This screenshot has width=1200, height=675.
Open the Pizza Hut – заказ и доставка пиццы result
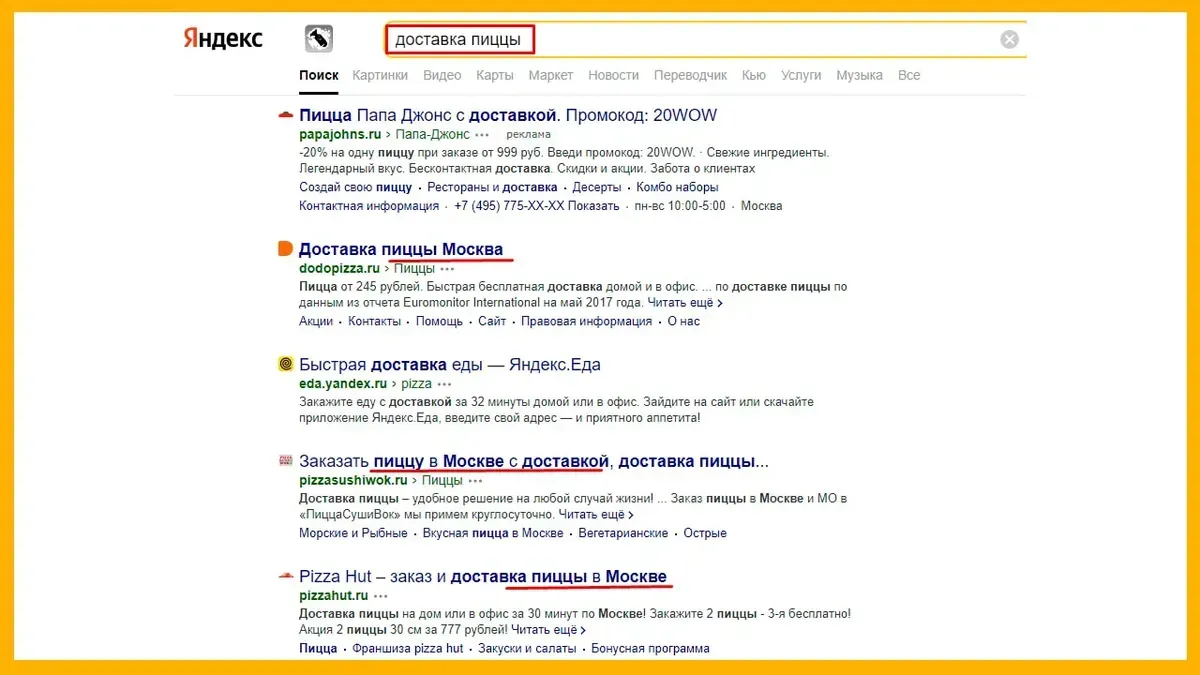(x=483, y=577)
